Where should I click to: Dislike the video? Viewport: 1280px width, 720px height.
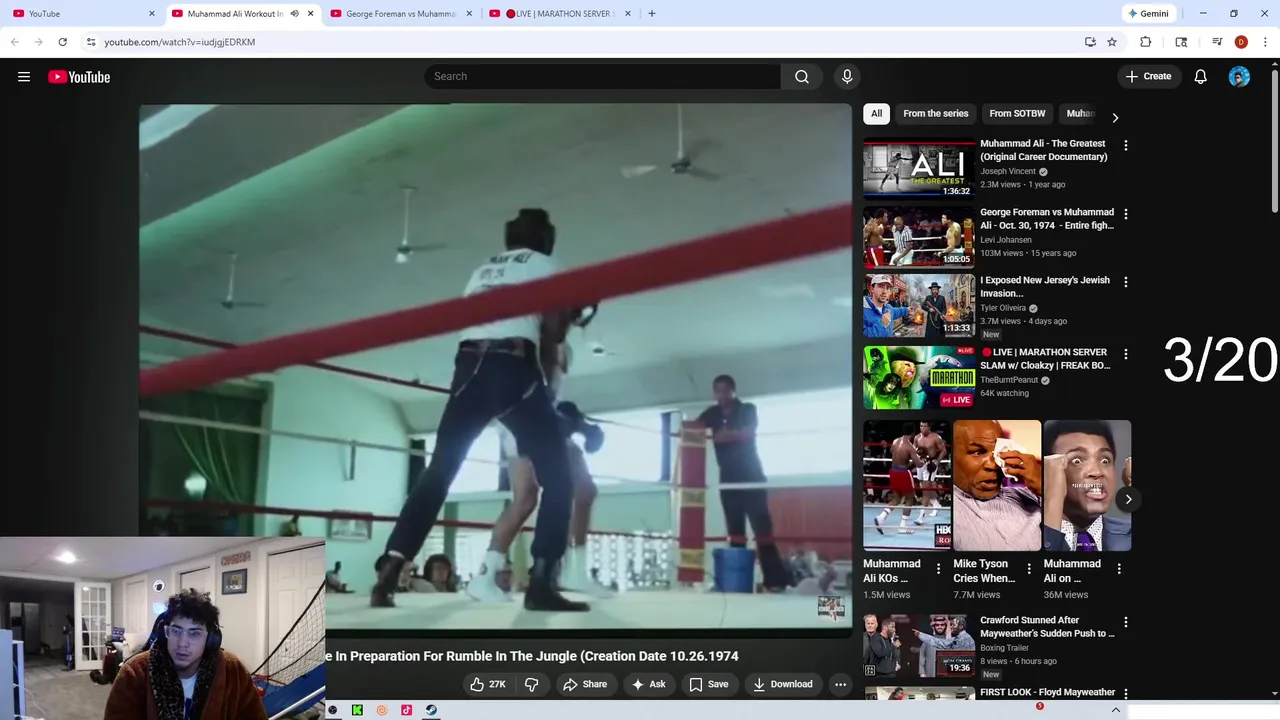coord(532,684)
